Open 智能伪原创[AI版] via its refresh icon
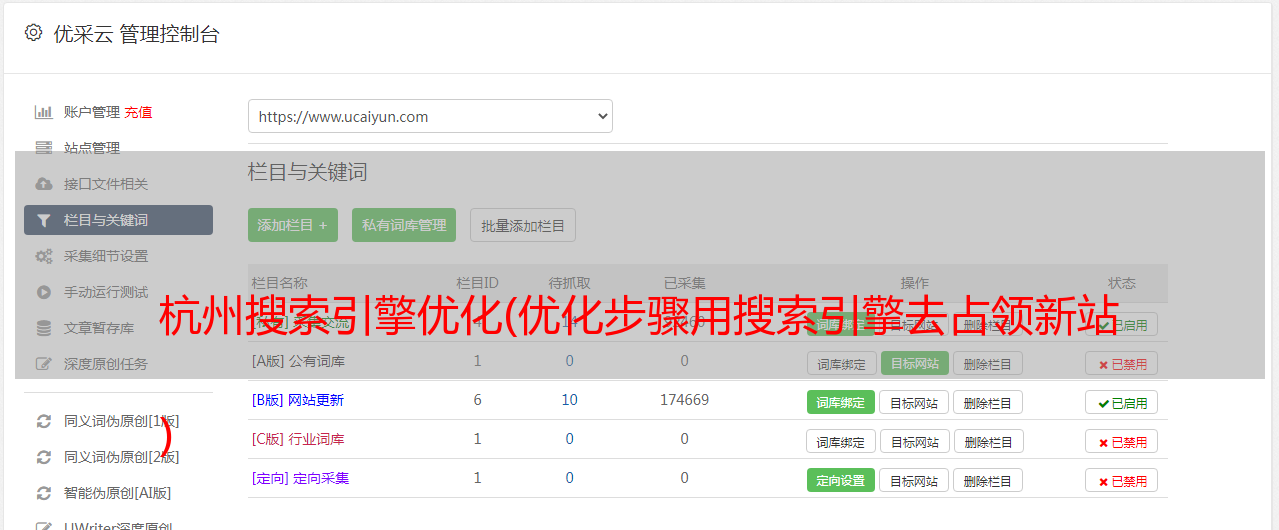The height and width of the screenshot is (530, 1279). 43,493
